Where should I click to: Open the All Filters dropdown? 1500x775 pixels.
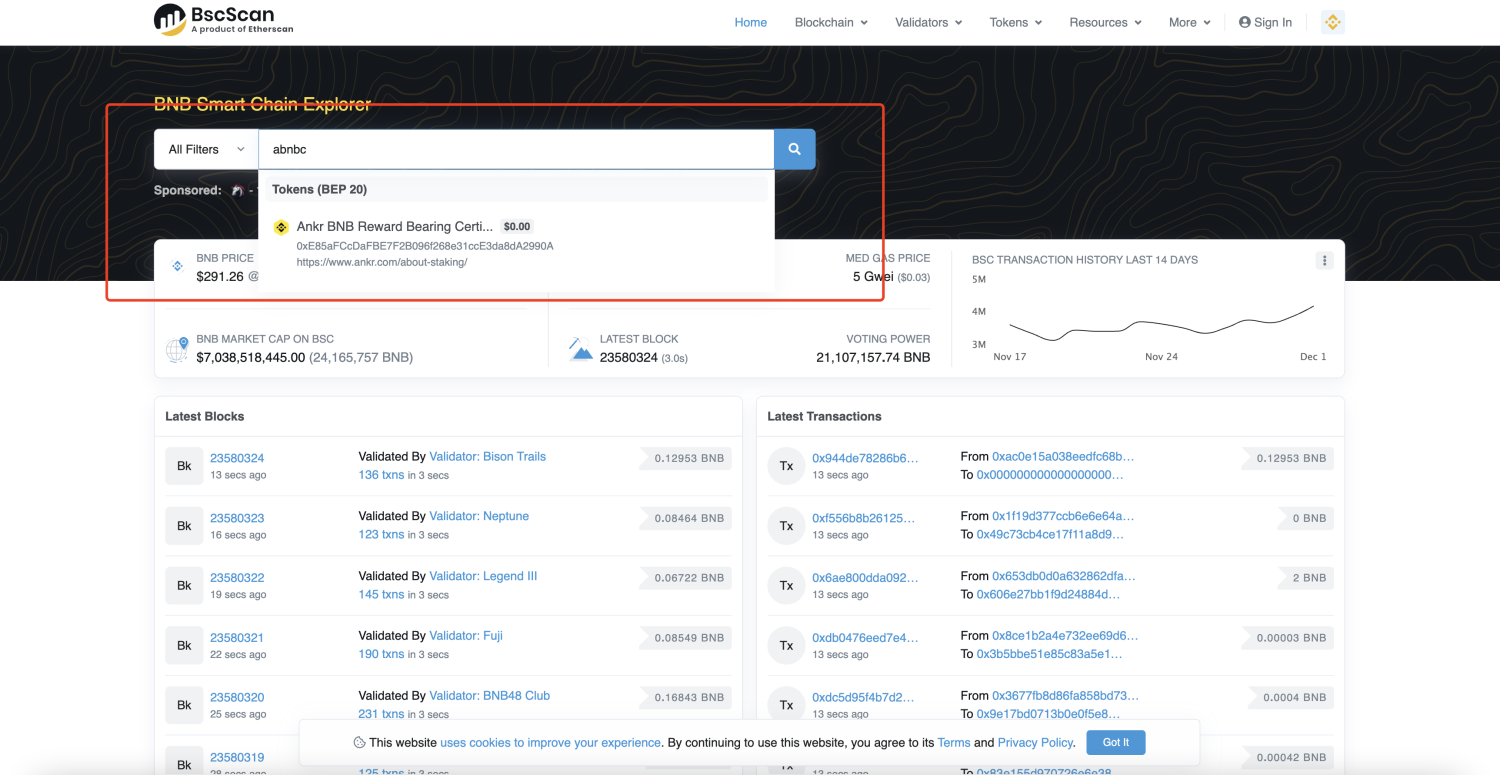tap(206, 149)
